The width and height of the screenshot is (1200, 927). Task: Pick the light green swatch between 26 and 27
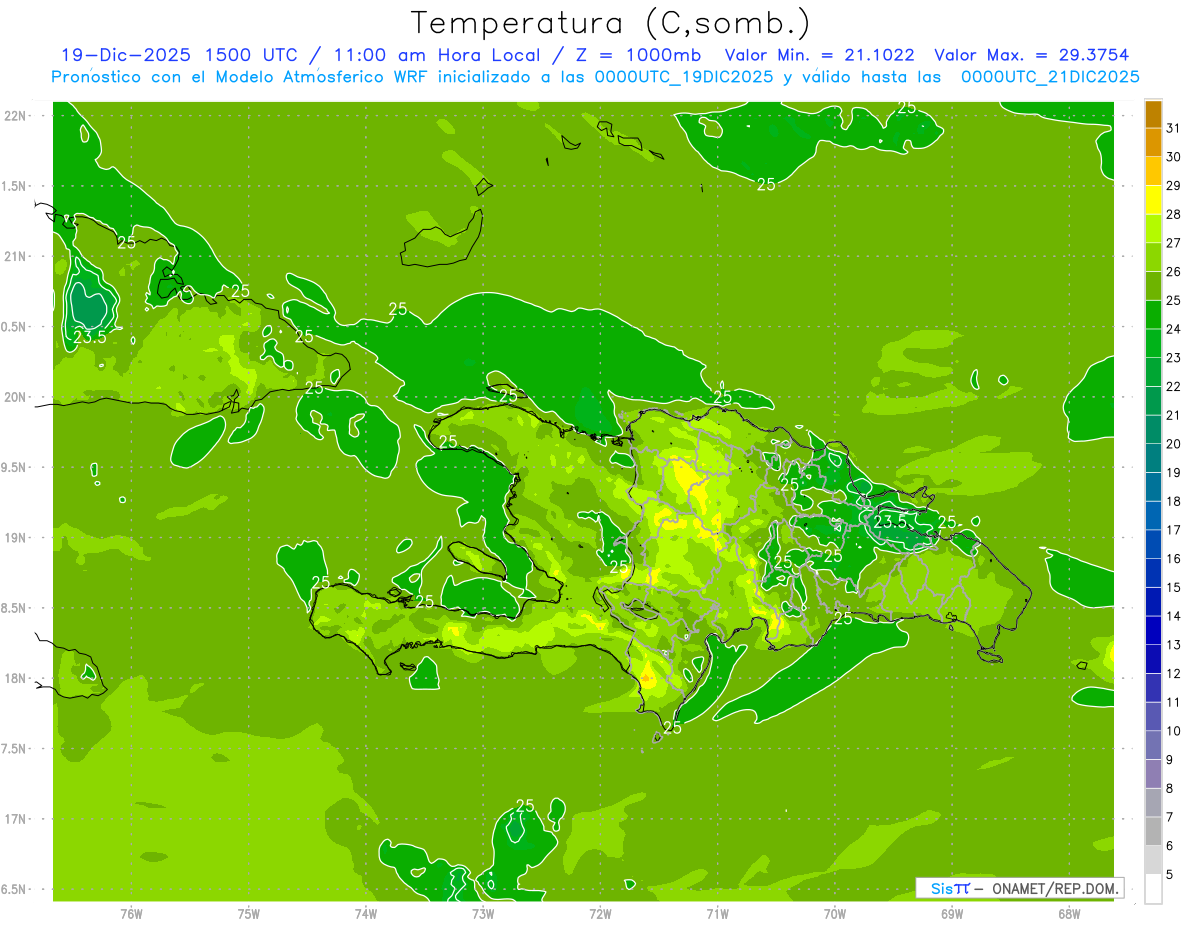[1153, 258]
